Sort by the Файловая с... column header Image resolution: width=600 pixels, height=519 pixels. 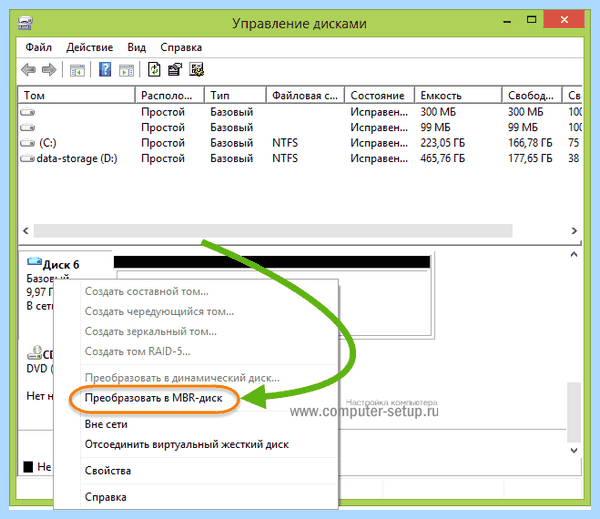tap(305, 95)
